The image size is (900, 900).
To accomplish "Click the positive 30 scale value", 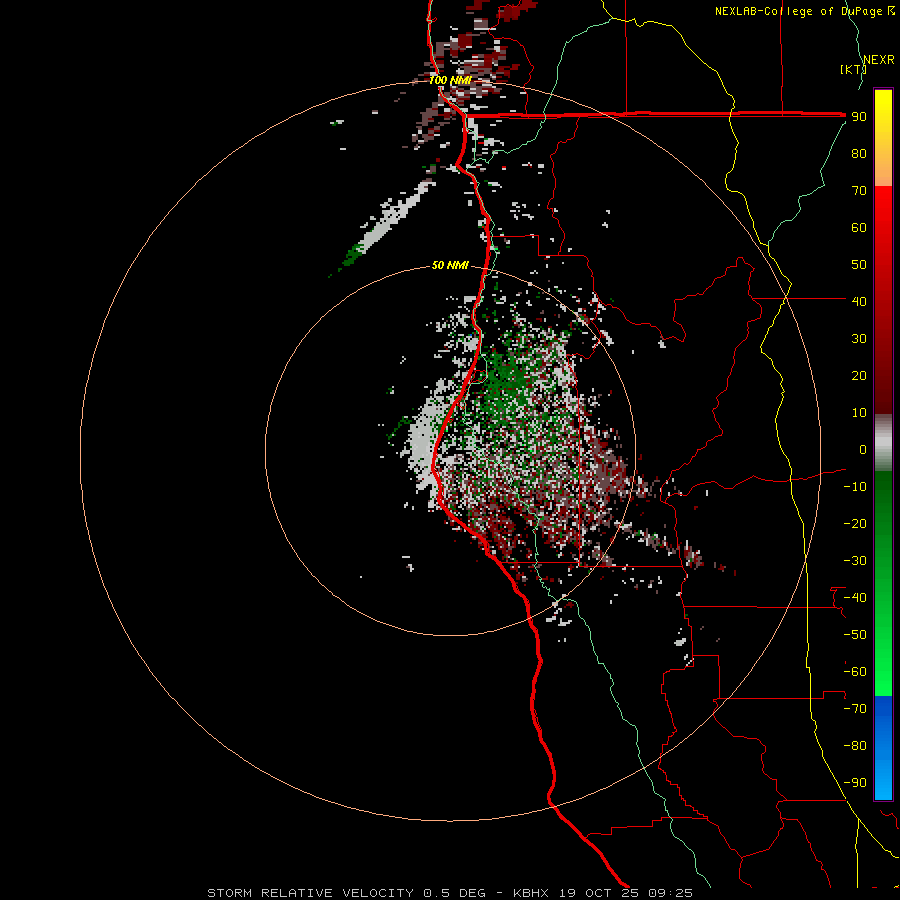I will click(x=859, y=339).
